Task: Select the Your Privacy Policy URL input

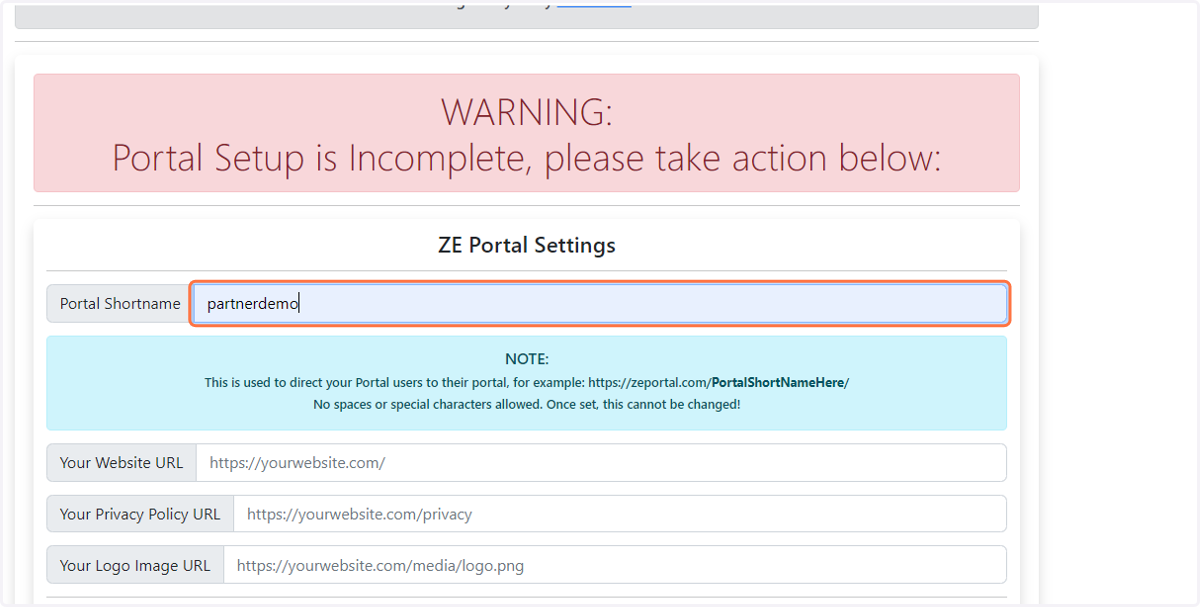Action: 620,514
